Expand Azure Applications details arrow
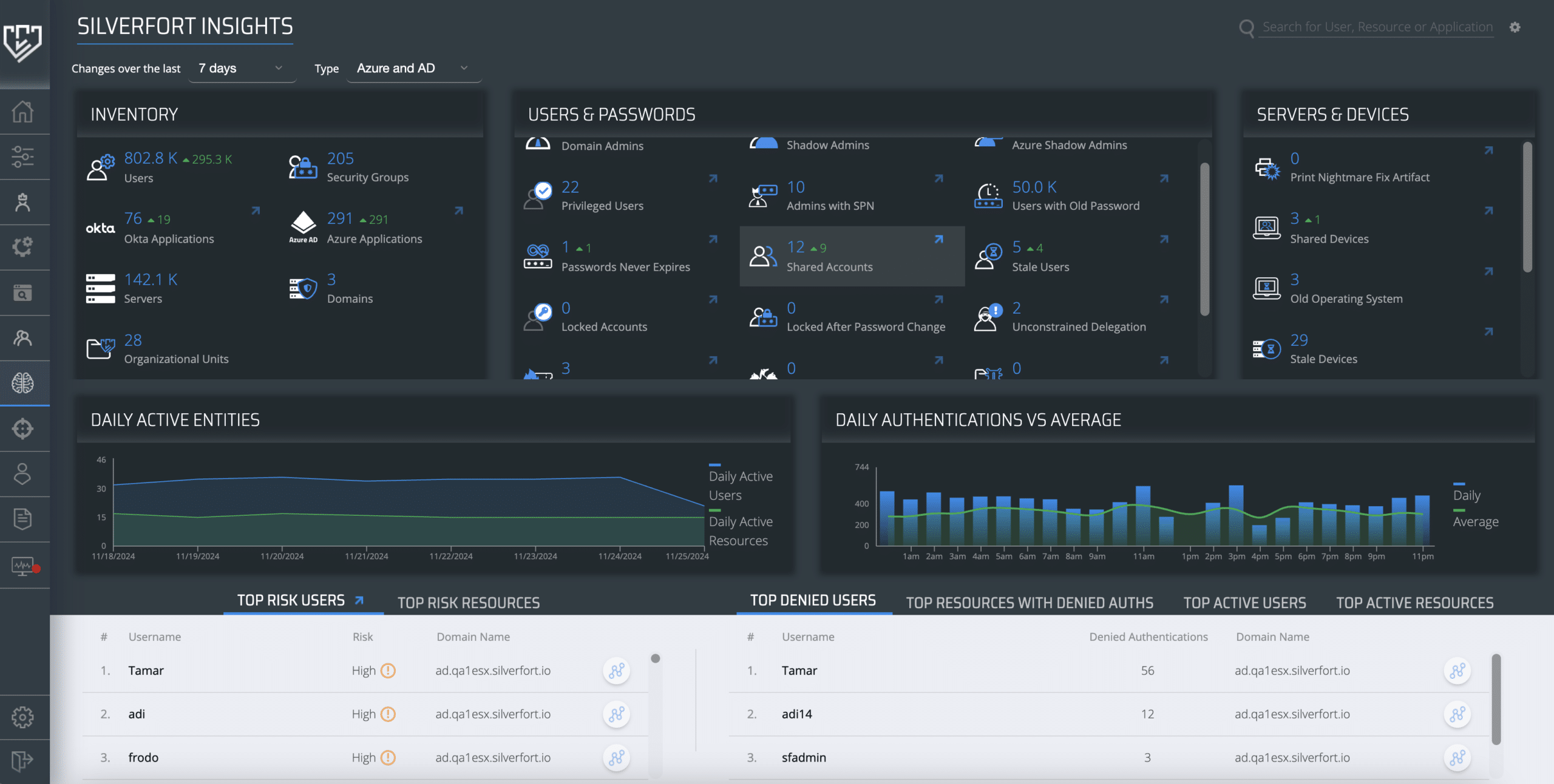This screenshot has height=784, width=1554. pyautogui.click(x=459, y=211)
